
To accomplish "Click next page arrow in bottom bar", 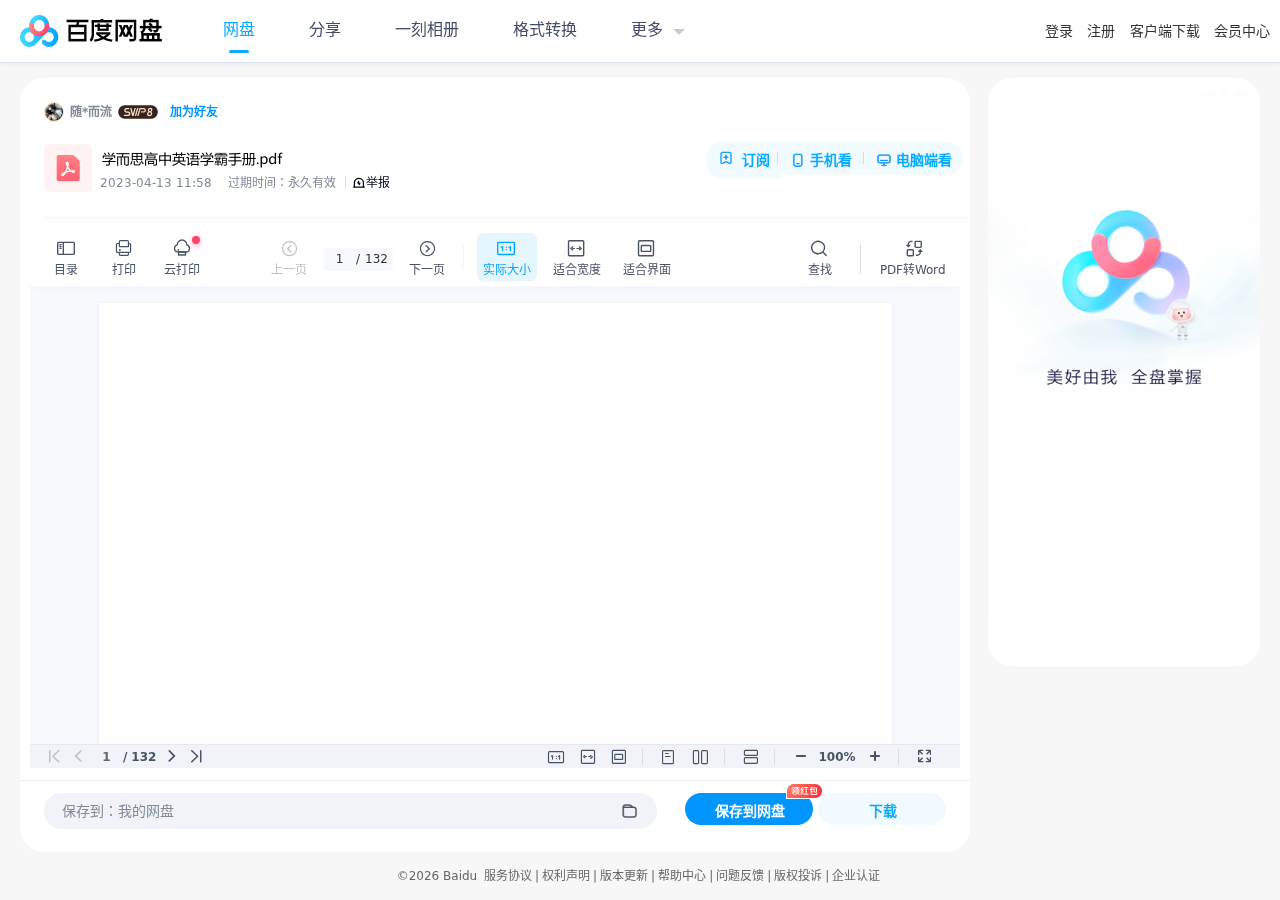I will tap(171, 757).
